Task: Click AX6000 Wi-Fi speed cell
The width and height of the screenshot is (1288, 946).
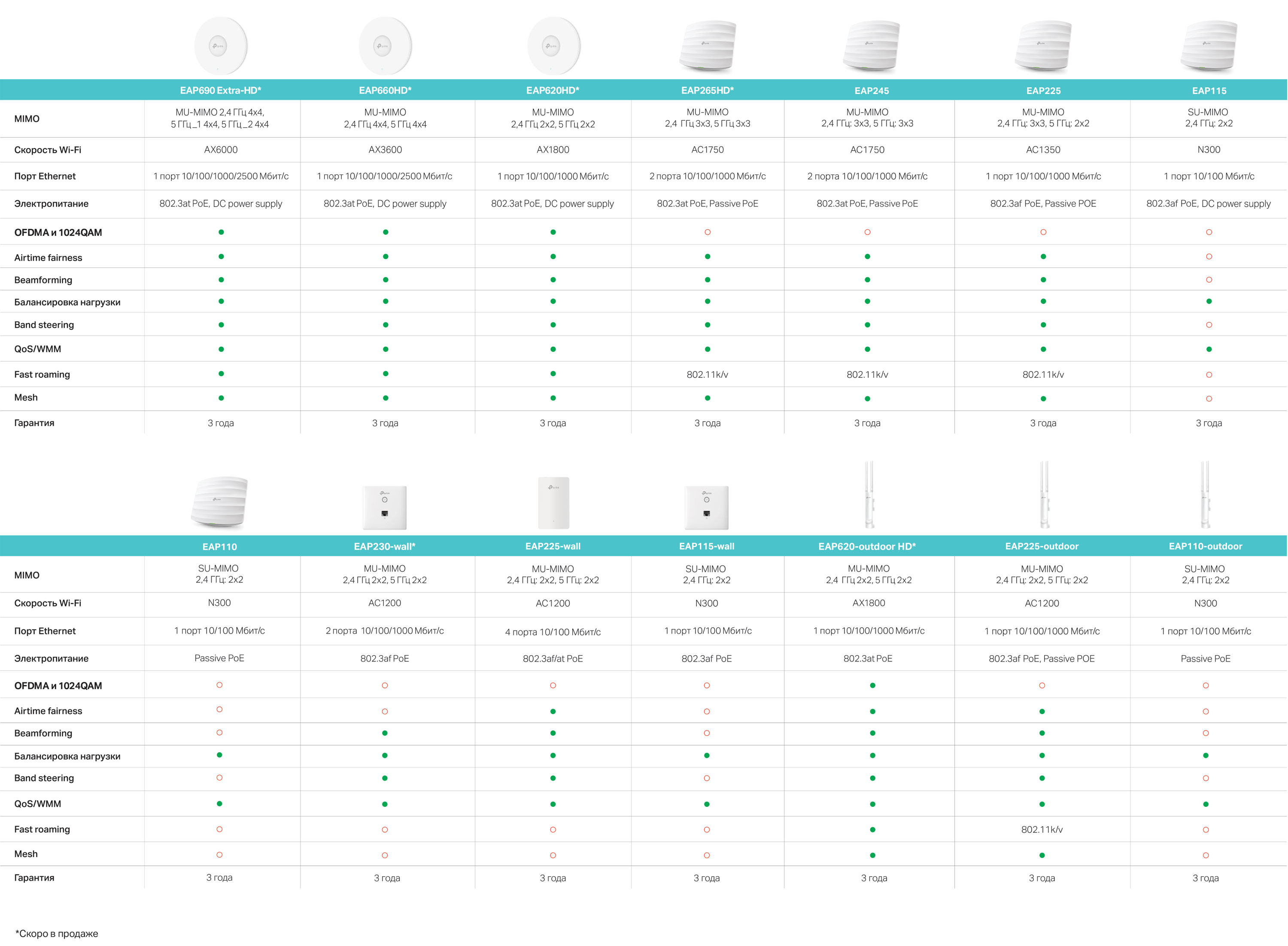Action: click(221, 149)
